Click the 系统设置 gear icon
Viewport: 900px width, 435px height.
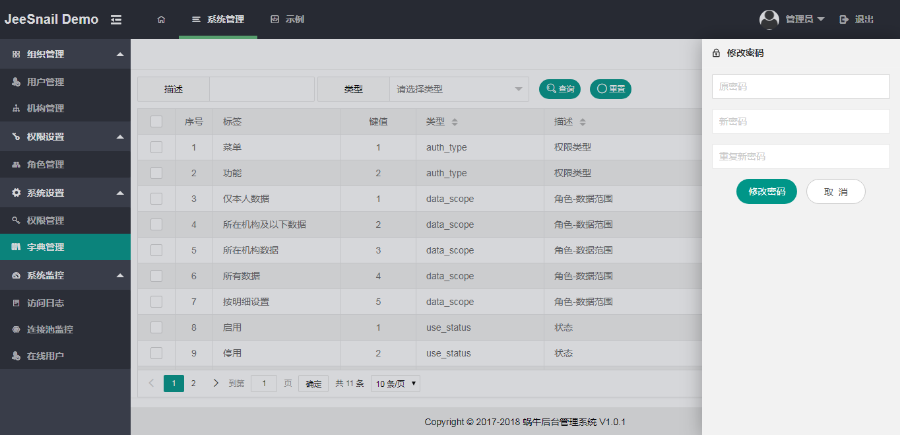[16, 193]
